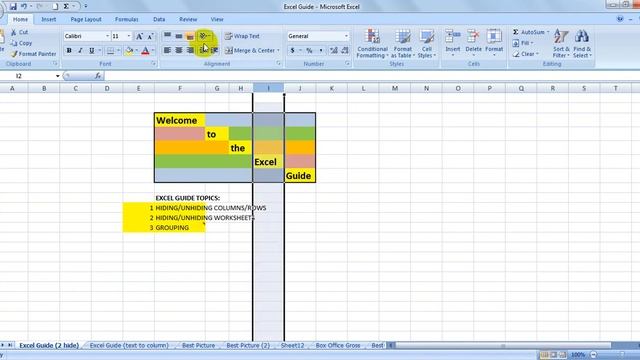
Task: Expand the font size dropdown
Action: 129,36
